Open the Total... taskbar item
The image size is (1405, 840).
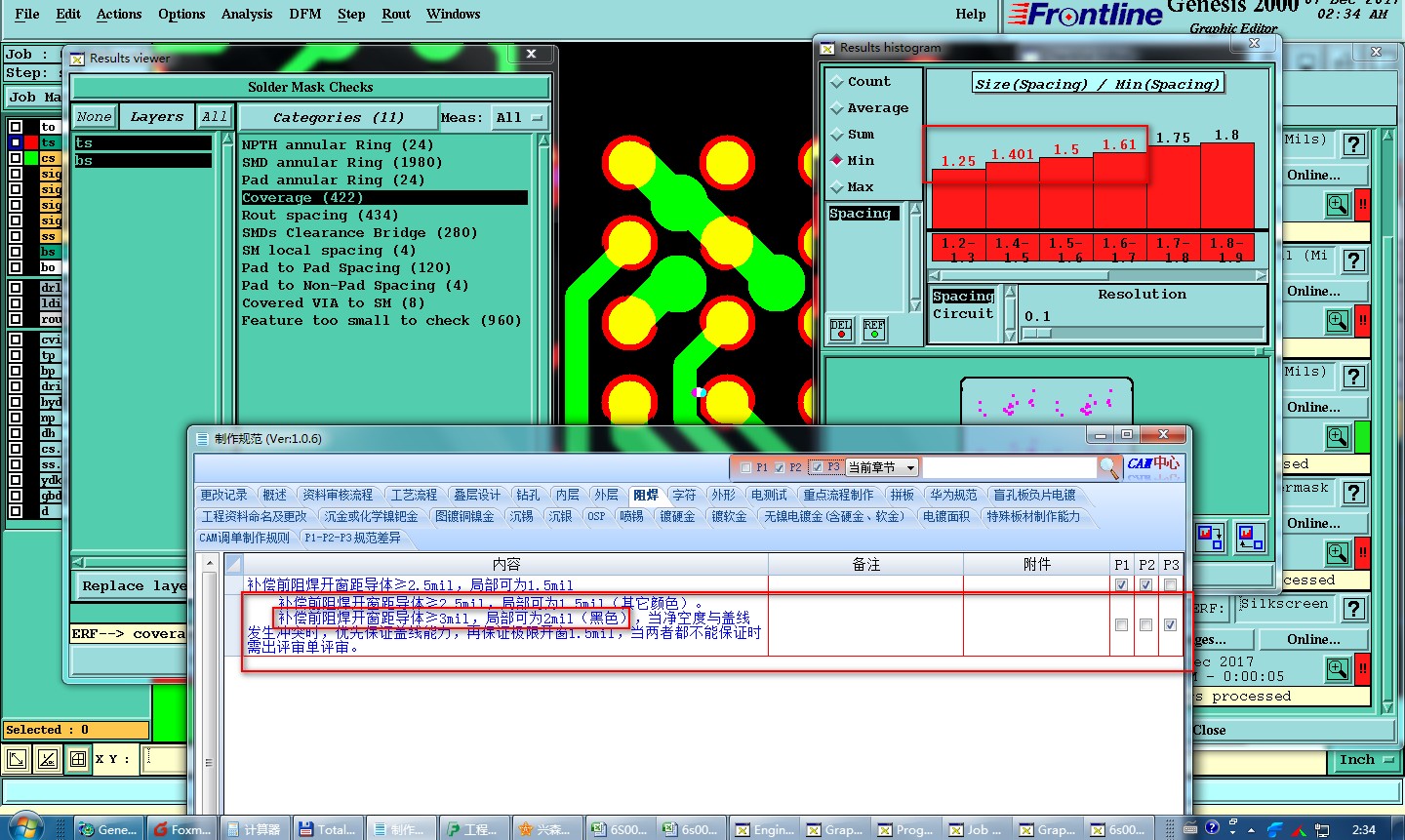point(327,829)
